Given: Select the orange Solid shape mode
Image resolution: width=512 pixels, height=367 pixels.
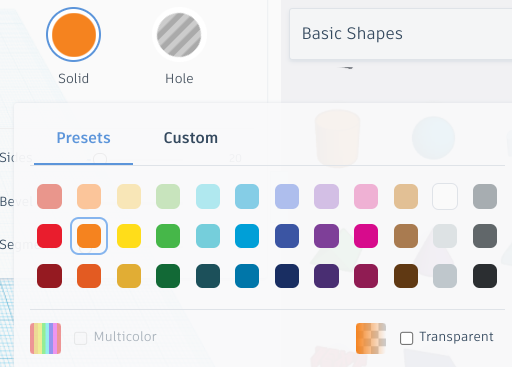Looking at the screenshot, I should (x=73, y=35).
